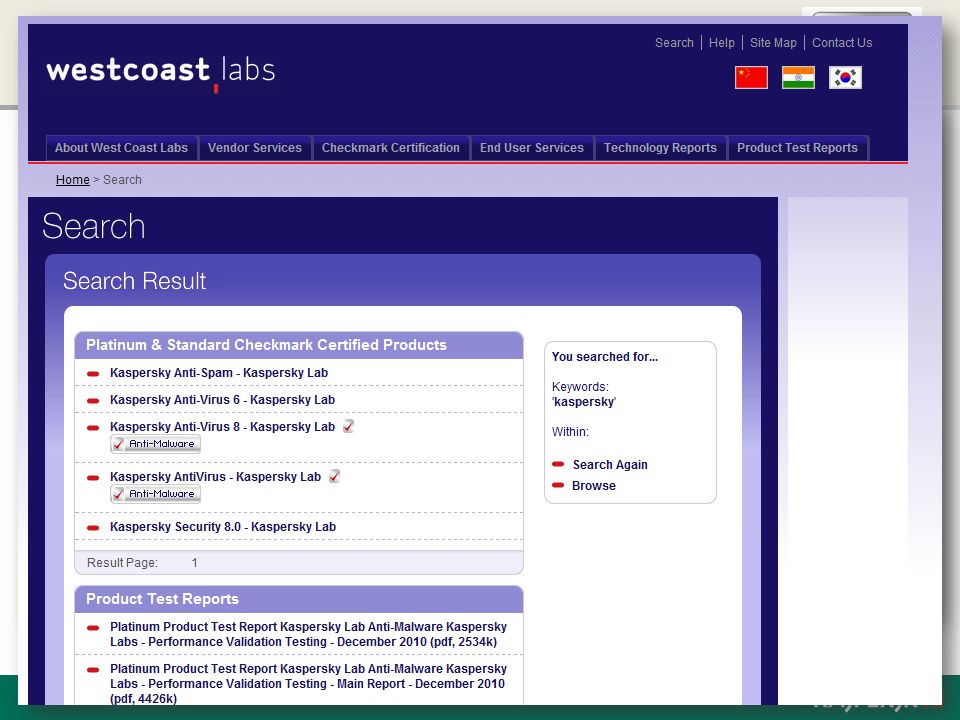Select the India flag icon
Screen dimensions: 960x720
click(798, 78)
